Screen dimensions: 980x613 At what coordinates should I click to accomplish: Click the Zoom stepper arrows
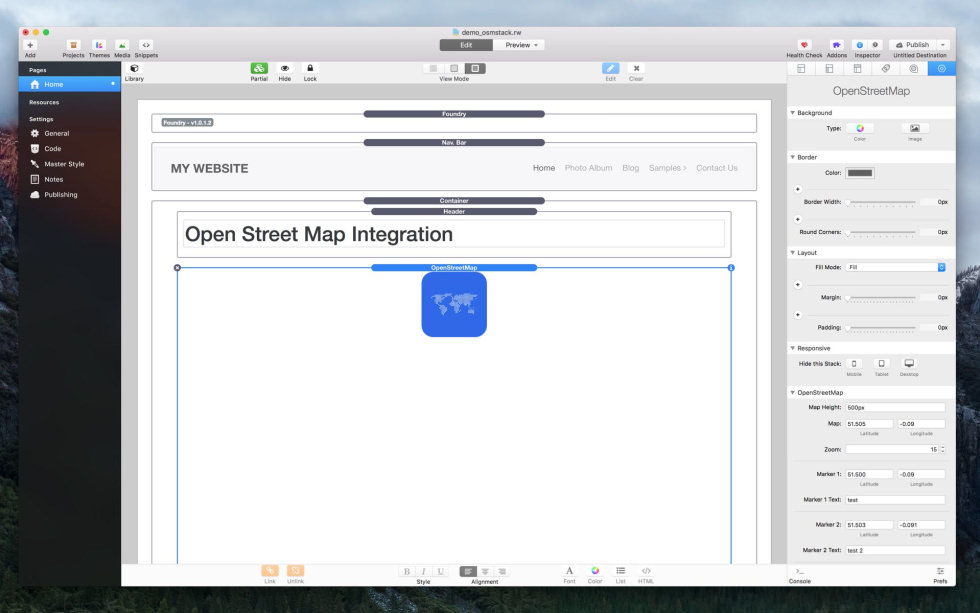point(942,450)
